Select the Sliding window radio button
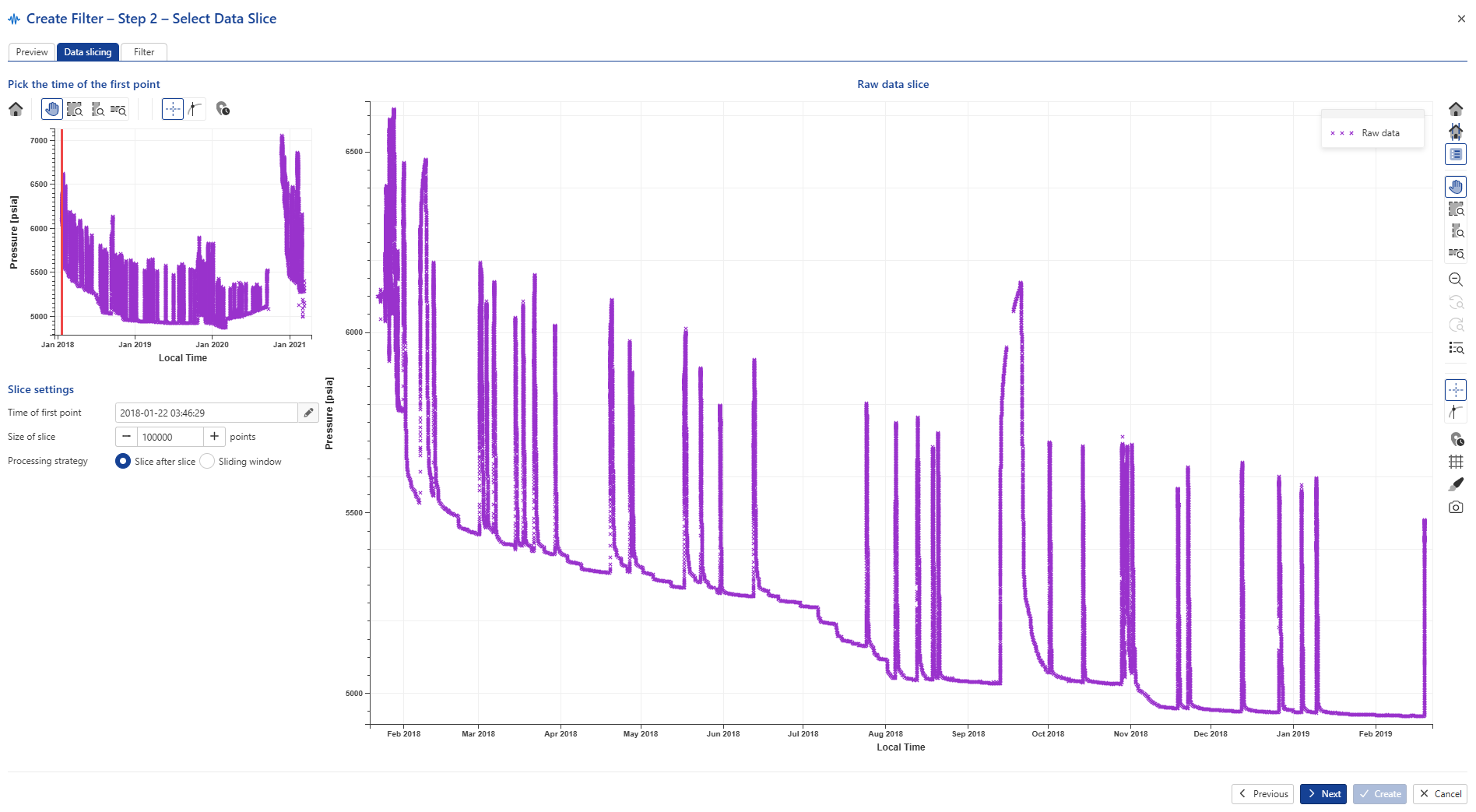Viewport: 1476px width, 812px height. point(207,462)
